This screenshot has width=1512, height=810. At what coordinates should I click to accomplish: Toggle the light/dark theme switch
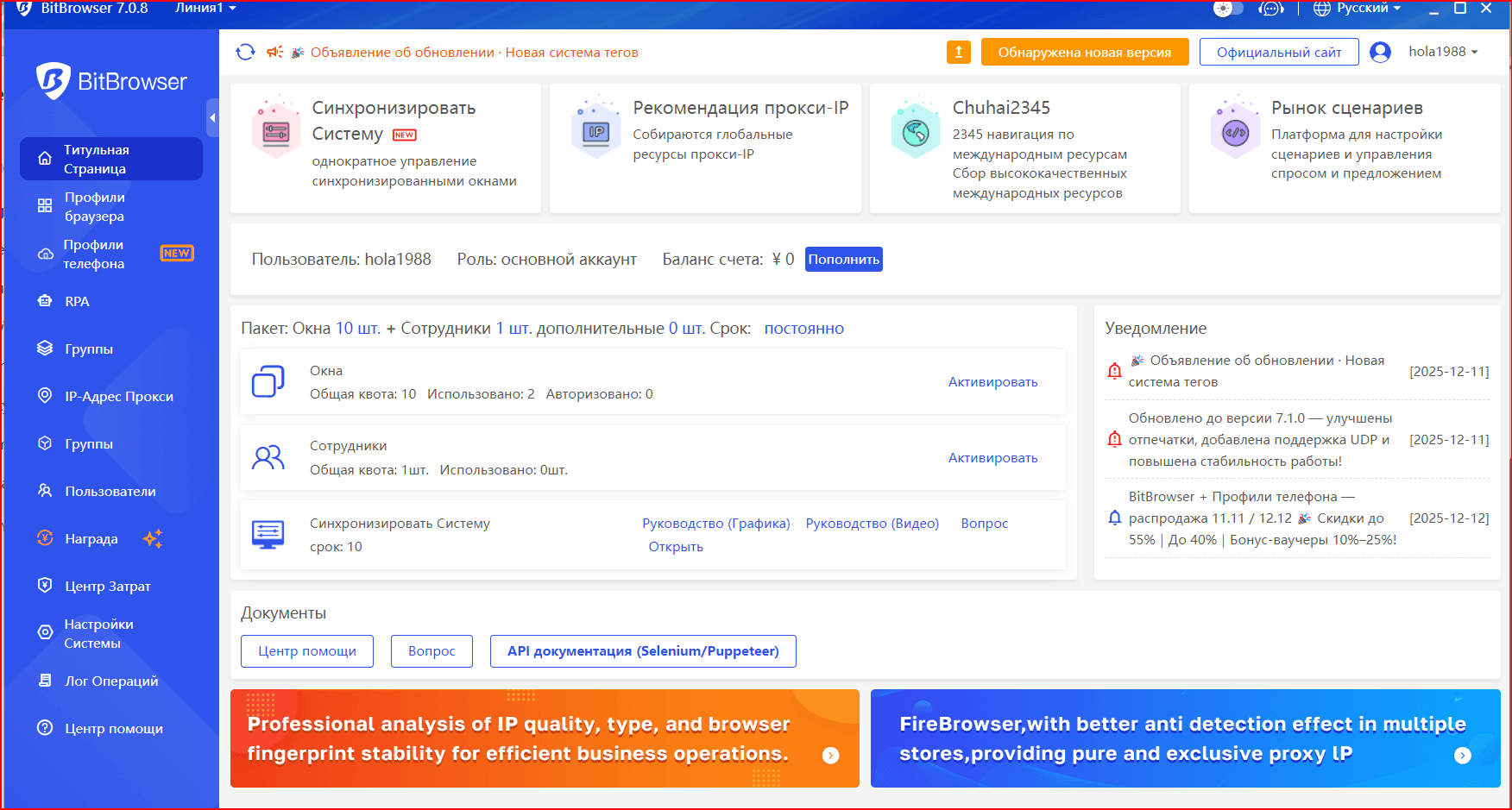tap(1227, 9)
